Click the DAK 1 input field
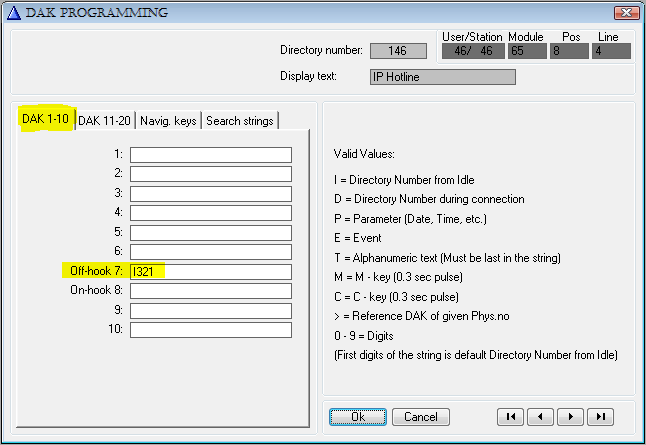Screen dimensions: 646x445 tap(210, 154)
